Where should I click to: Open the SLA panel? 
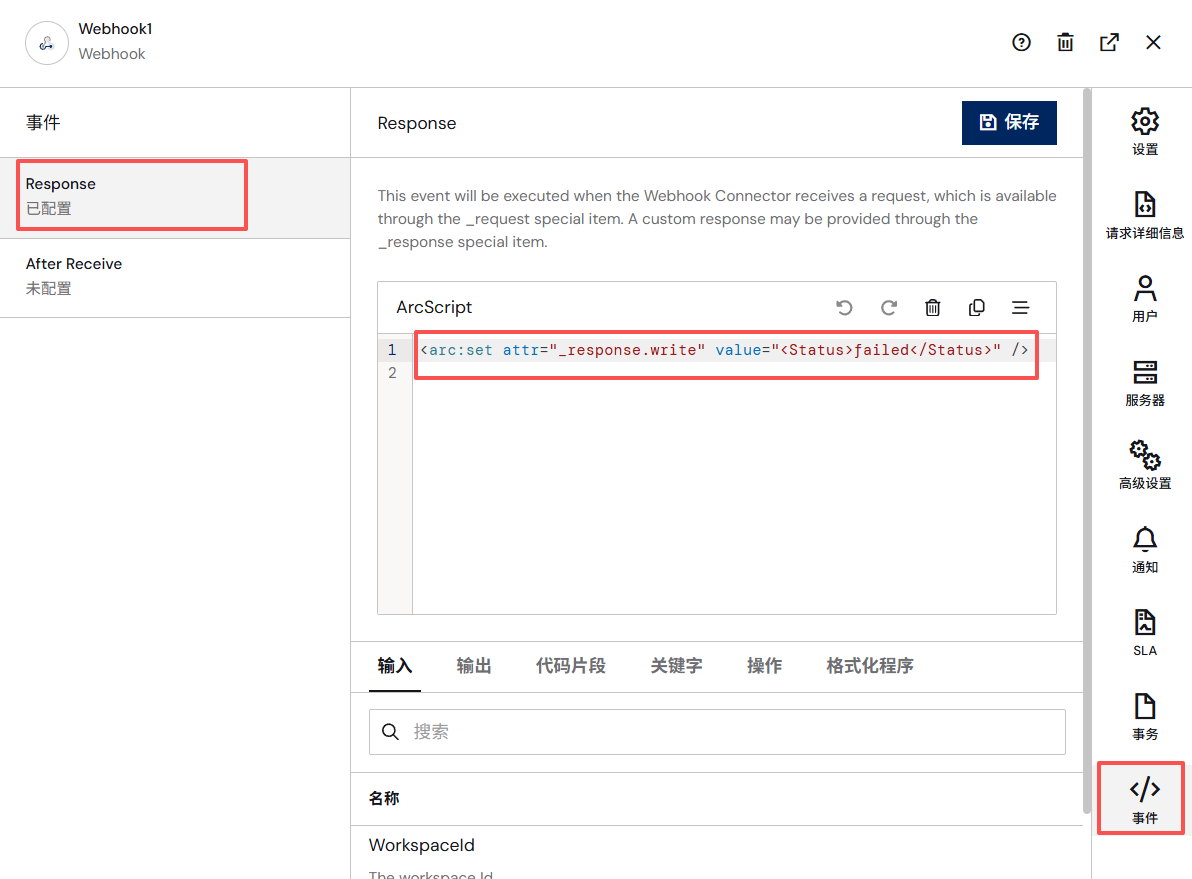pos(1144,633)
